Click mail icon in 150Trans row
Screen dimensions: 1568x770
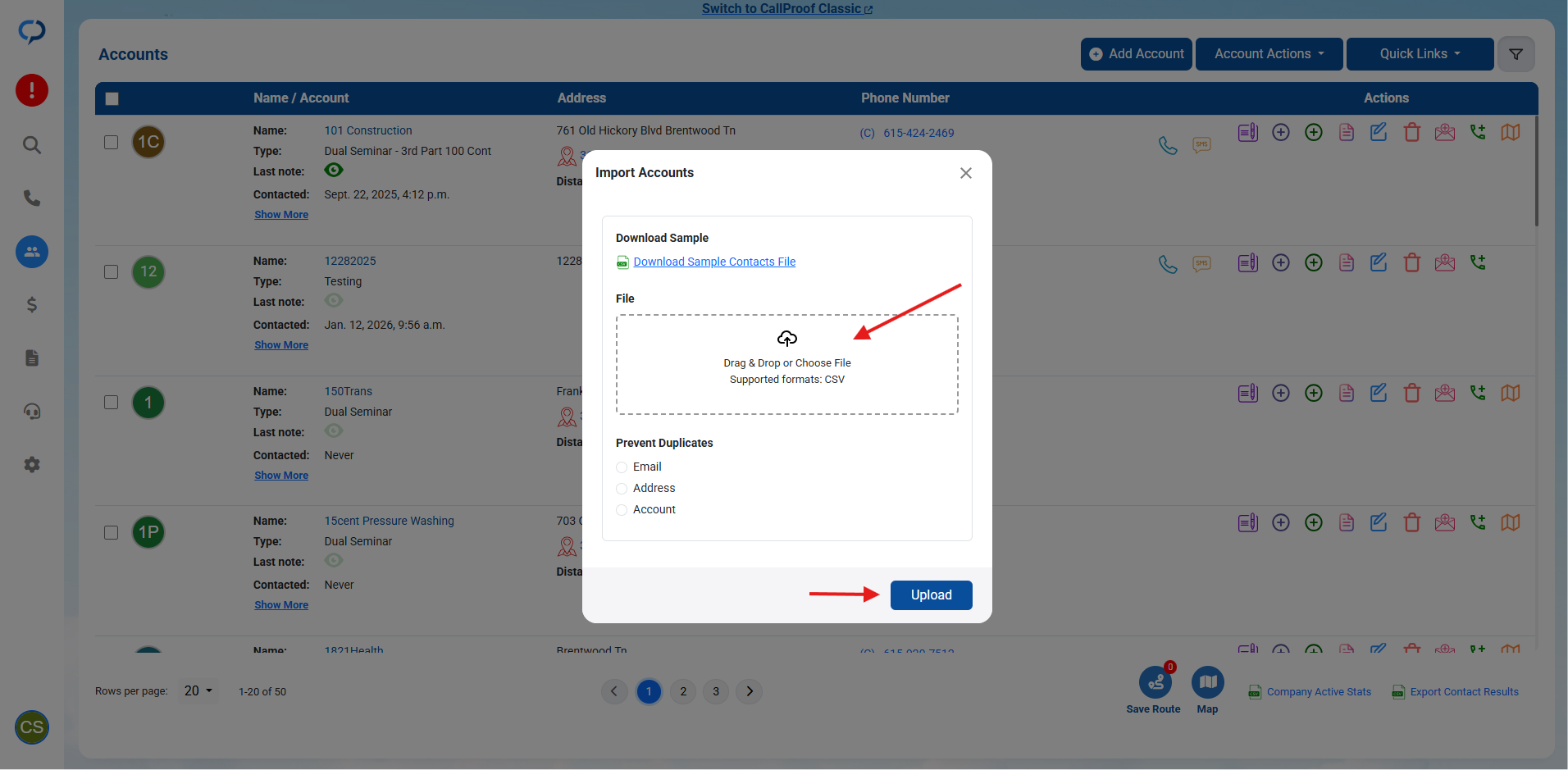pos(1445,393)
